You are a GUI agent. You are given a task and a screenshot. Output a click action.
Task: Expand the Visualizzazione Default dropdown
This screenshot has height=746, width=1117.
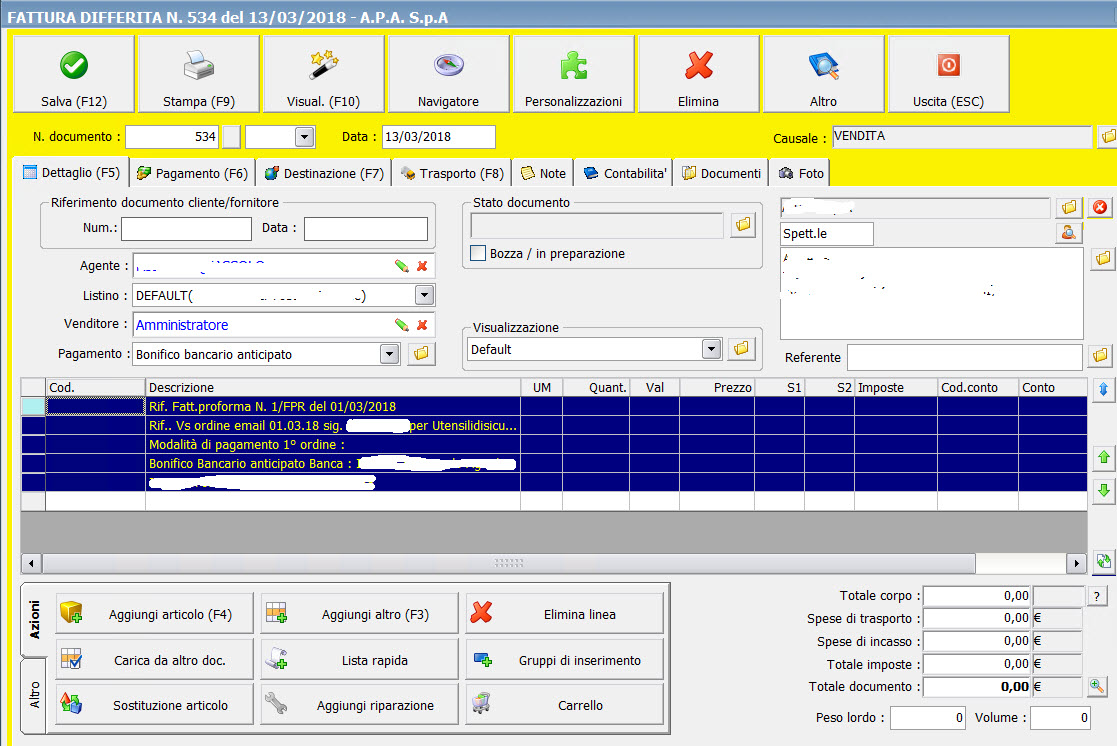click(711, 348)
